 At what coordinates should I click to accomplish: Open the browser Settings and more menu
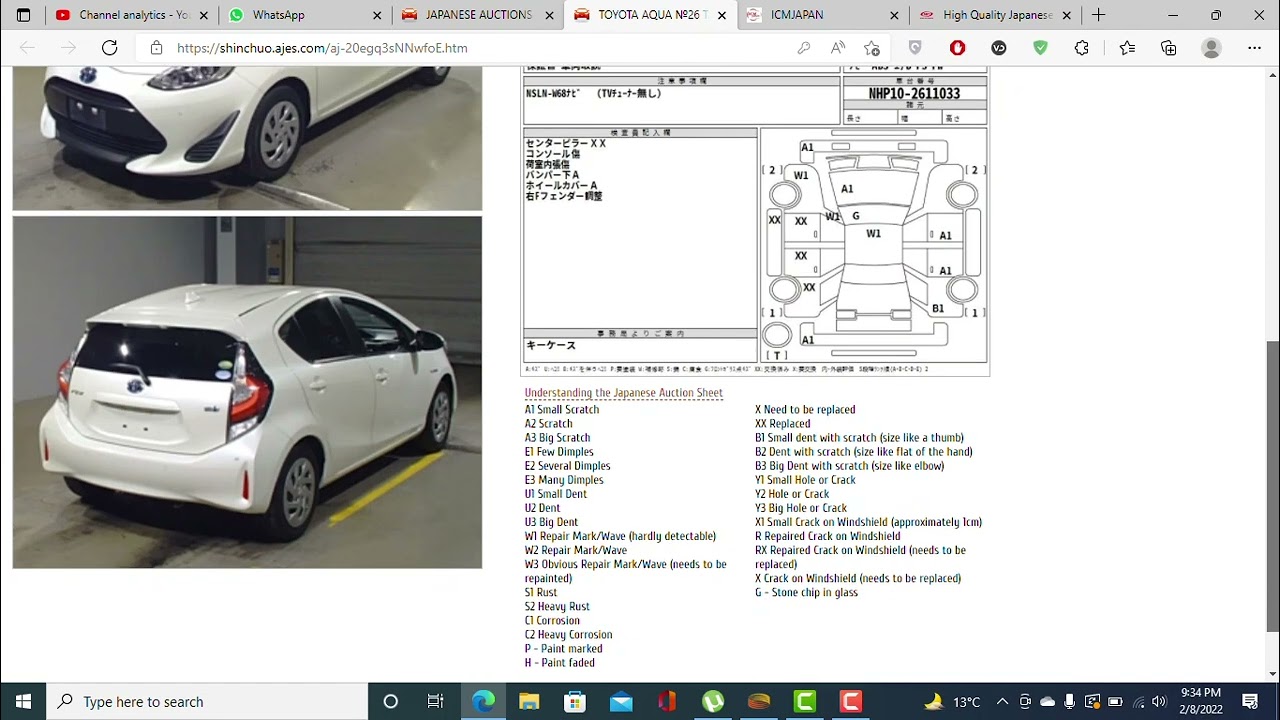click(1255, 48)
